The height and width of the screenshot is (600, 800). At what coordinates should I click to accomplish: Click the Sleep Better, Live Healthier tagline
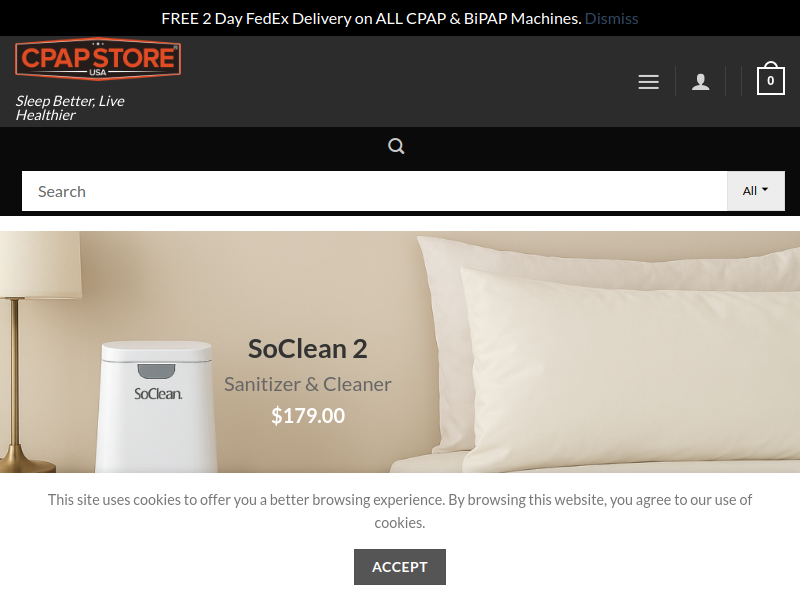click(x=70, y=108)
